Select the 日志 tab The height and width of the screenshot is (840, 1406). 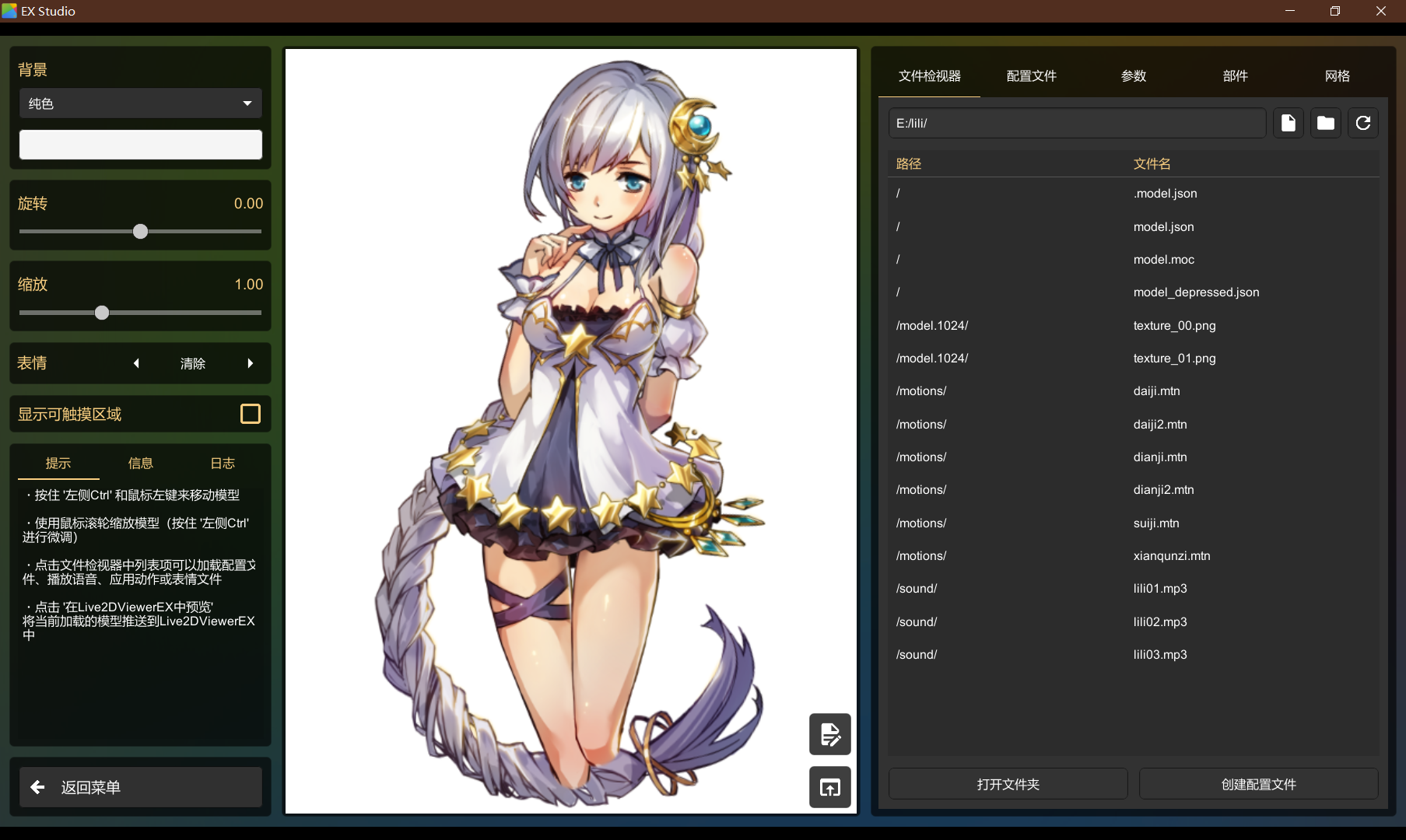pyautogui.click(x=223, y=464)
